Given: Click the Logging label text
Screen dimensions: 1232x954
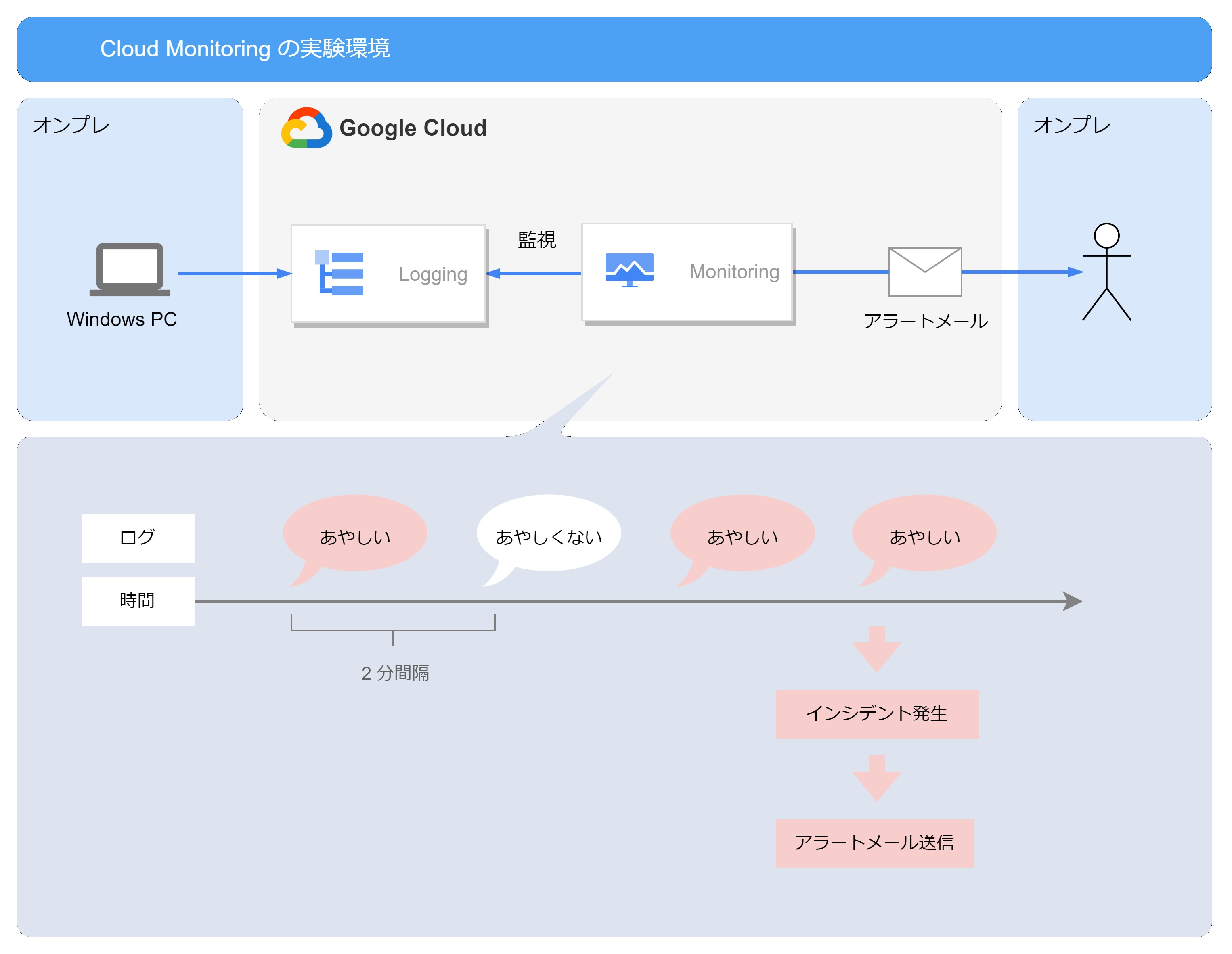Looking at the screenshot, I should (433, 274).
